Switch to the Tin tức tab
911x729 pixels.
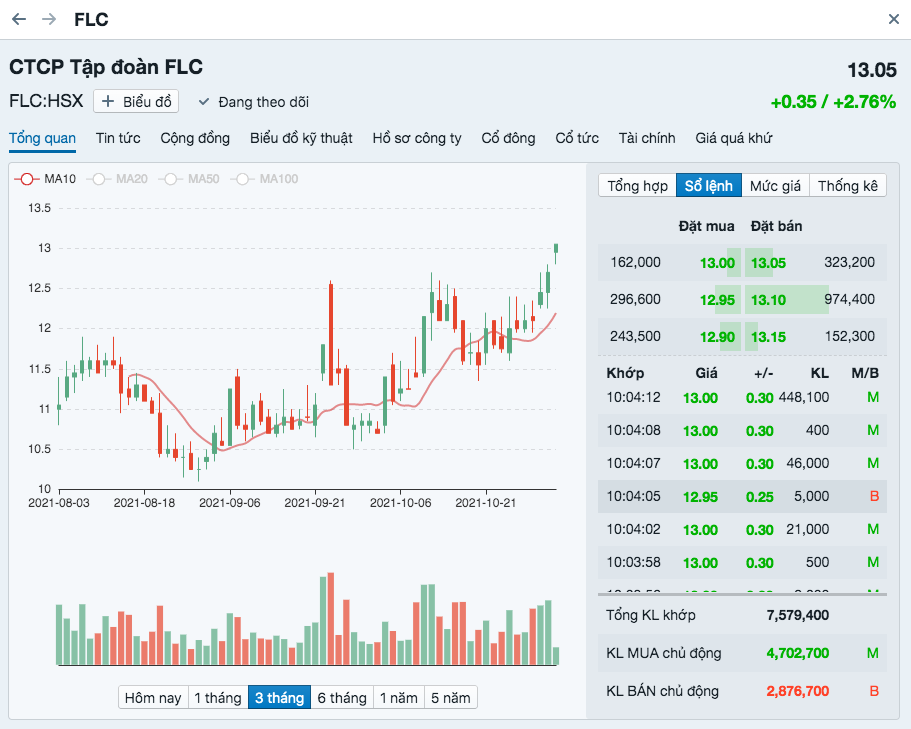pyautogui.click(x=118, y=138)
